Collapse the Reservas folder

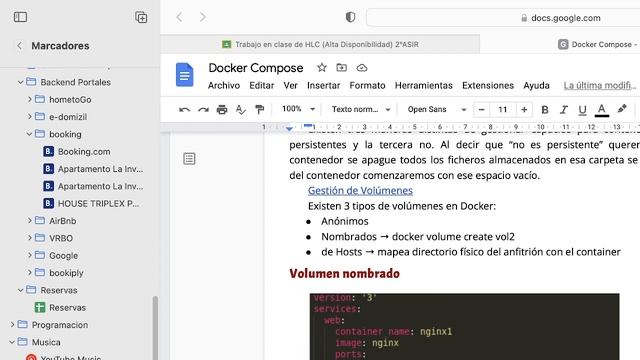(20, 290)
